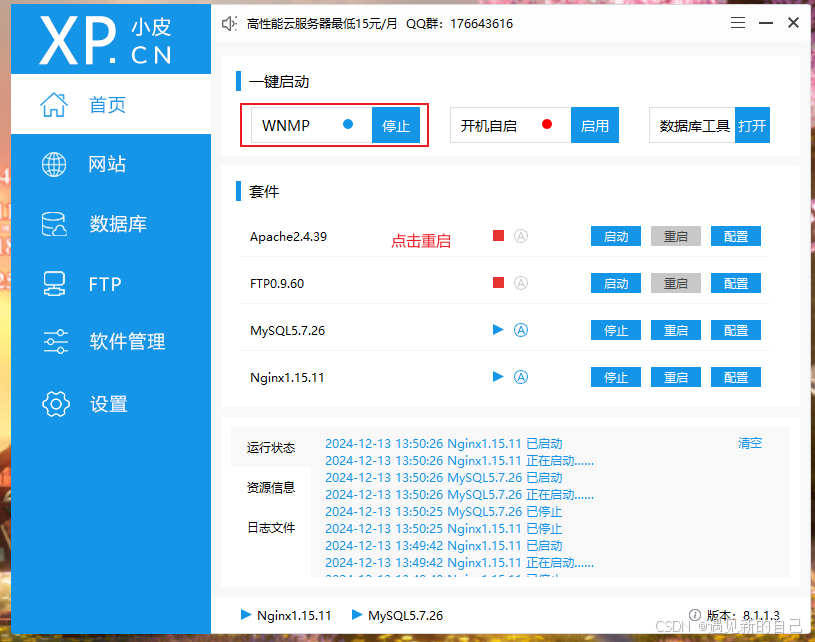This screenshot has width=815, height=642.
Task: Select the 网站 globe icon
Action: tap(53, 164)
